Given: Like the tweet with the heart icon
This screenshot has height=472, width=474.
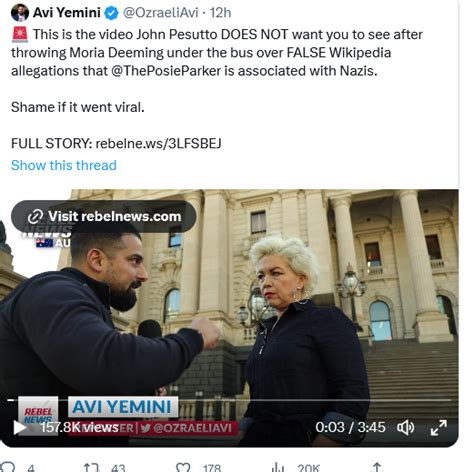Looking at the screenshot, I should tap(183, 467).
